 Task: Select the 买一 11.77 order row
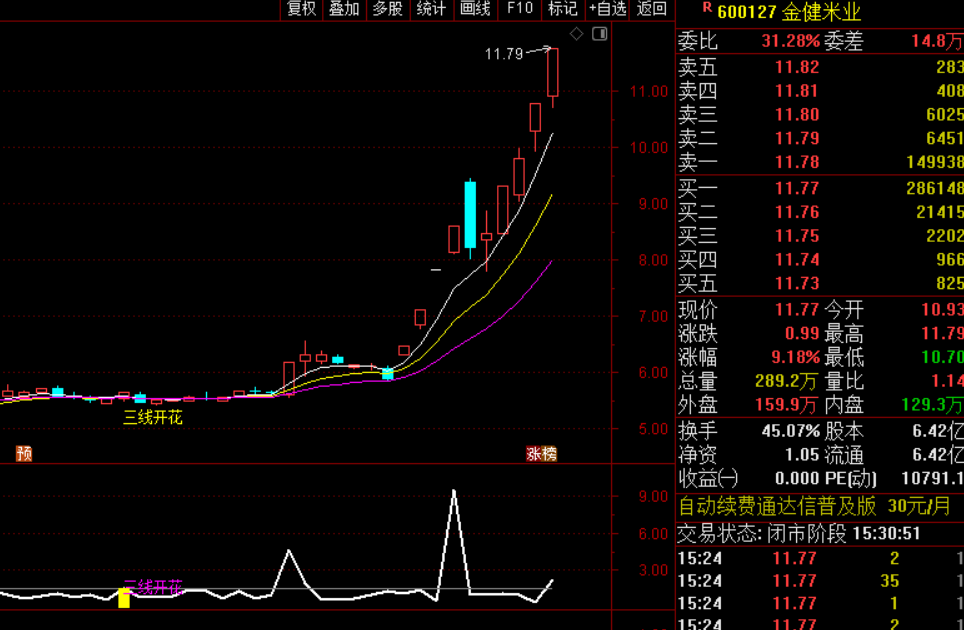820,188
